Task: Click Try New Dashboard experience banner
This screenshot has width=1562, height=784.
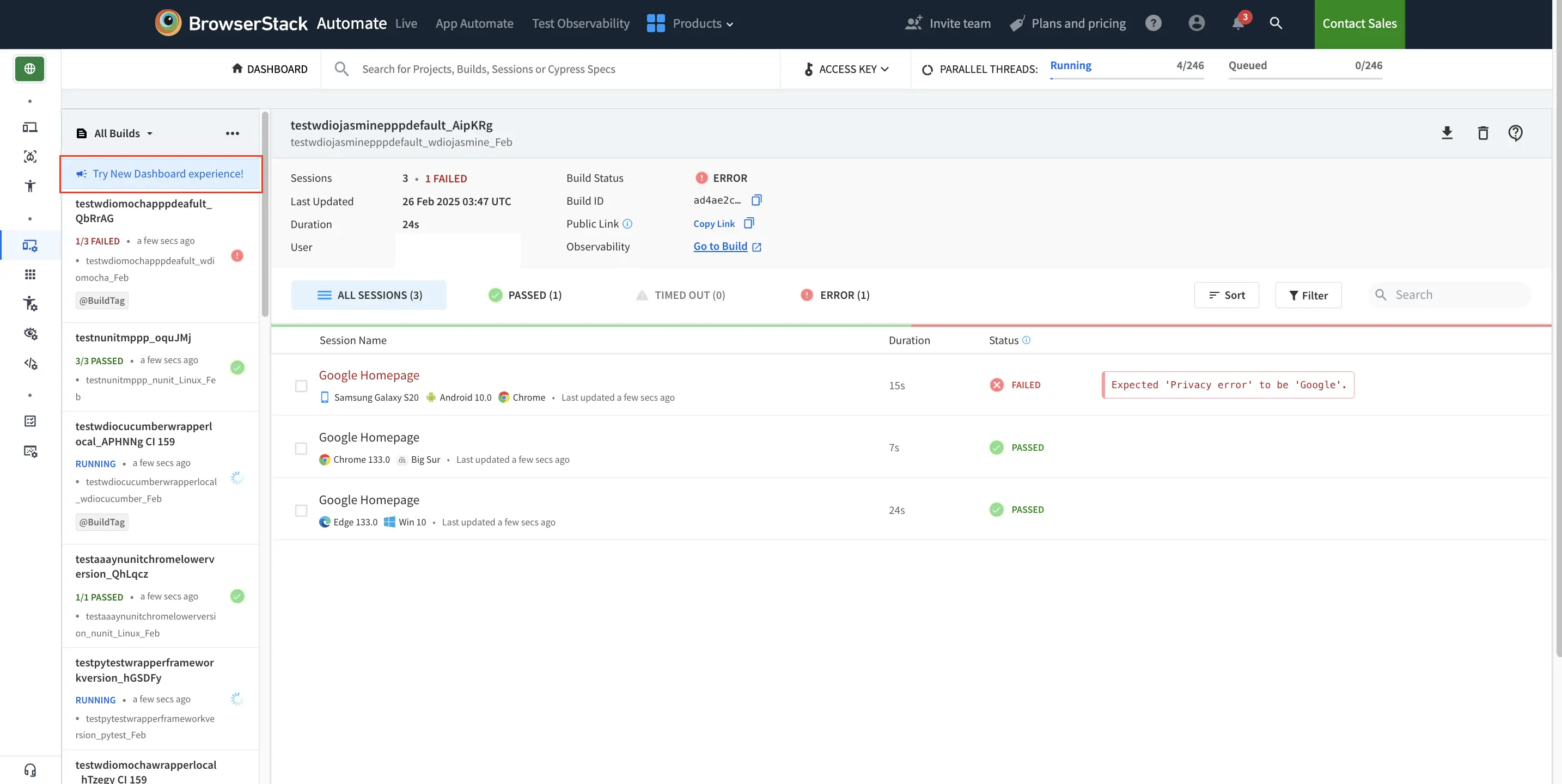Action: point(161,174)
